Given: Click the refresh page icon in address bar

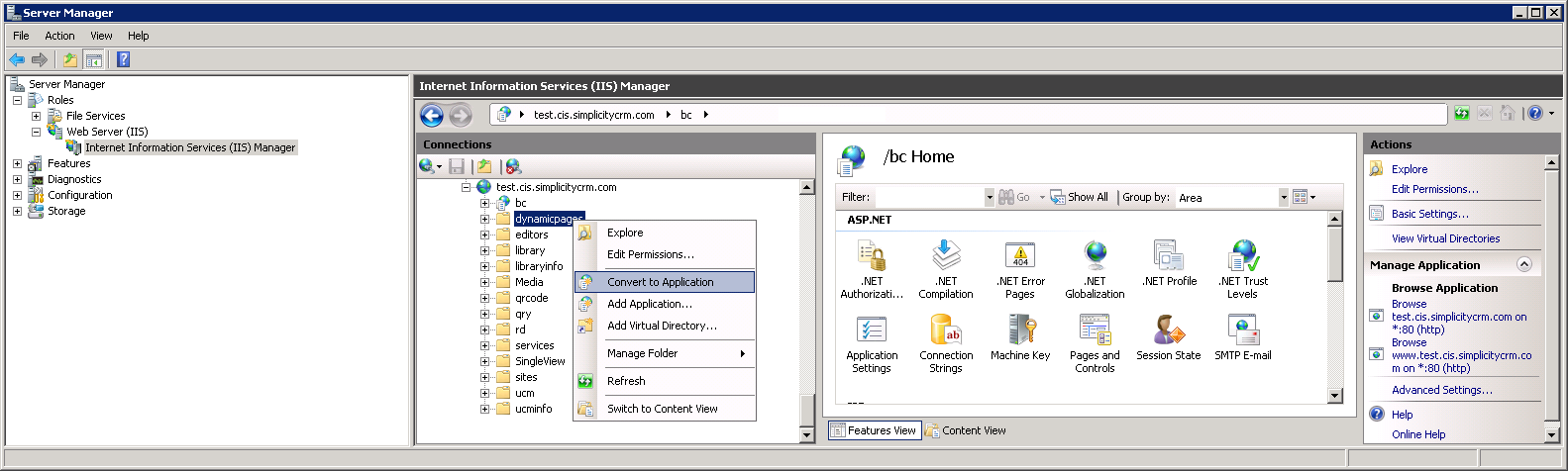Looking at the screenshot, I should 1462,114.
